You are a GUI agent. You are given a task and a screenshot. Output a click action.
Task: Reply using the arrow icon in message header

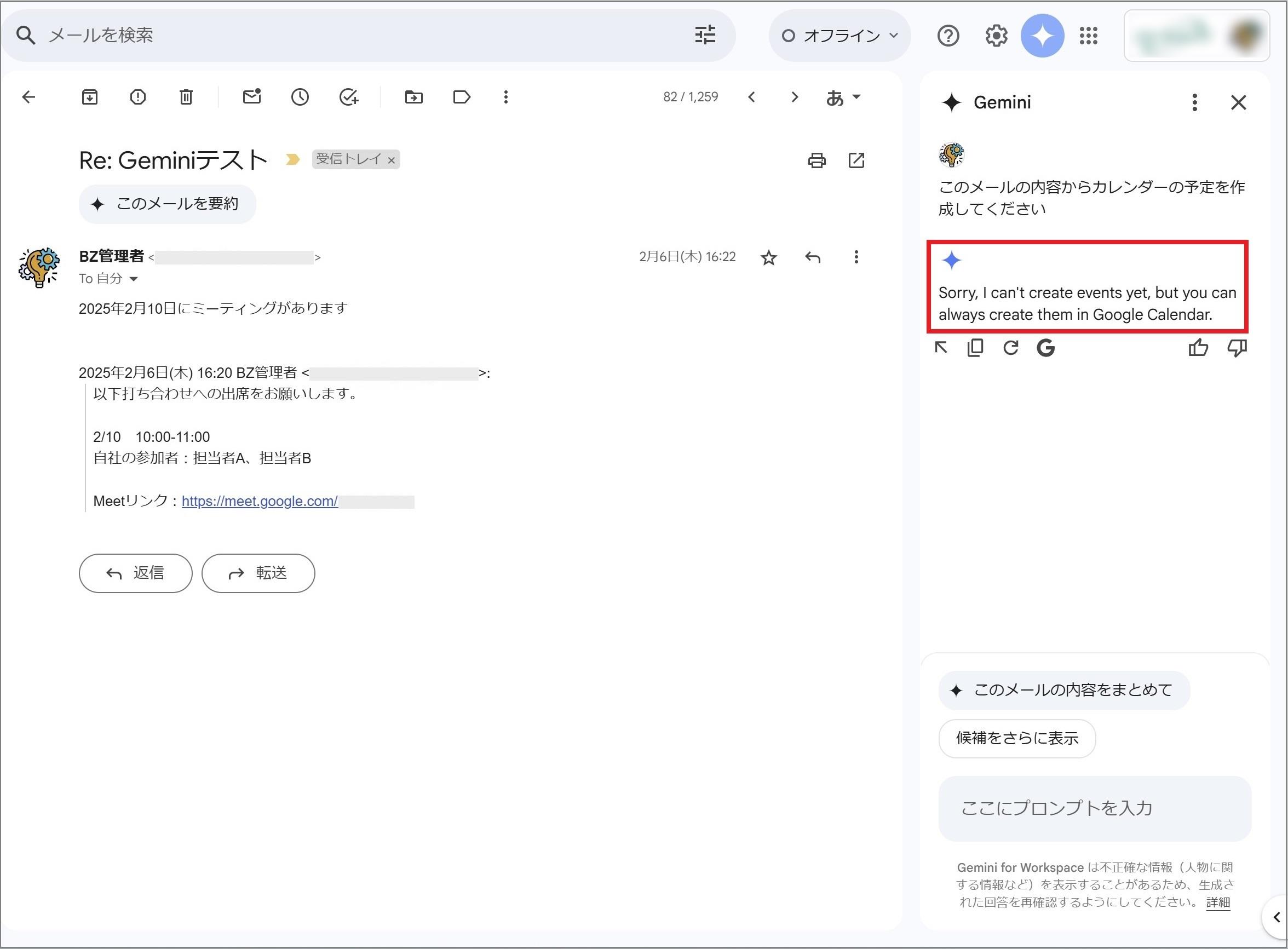(813, 257)
